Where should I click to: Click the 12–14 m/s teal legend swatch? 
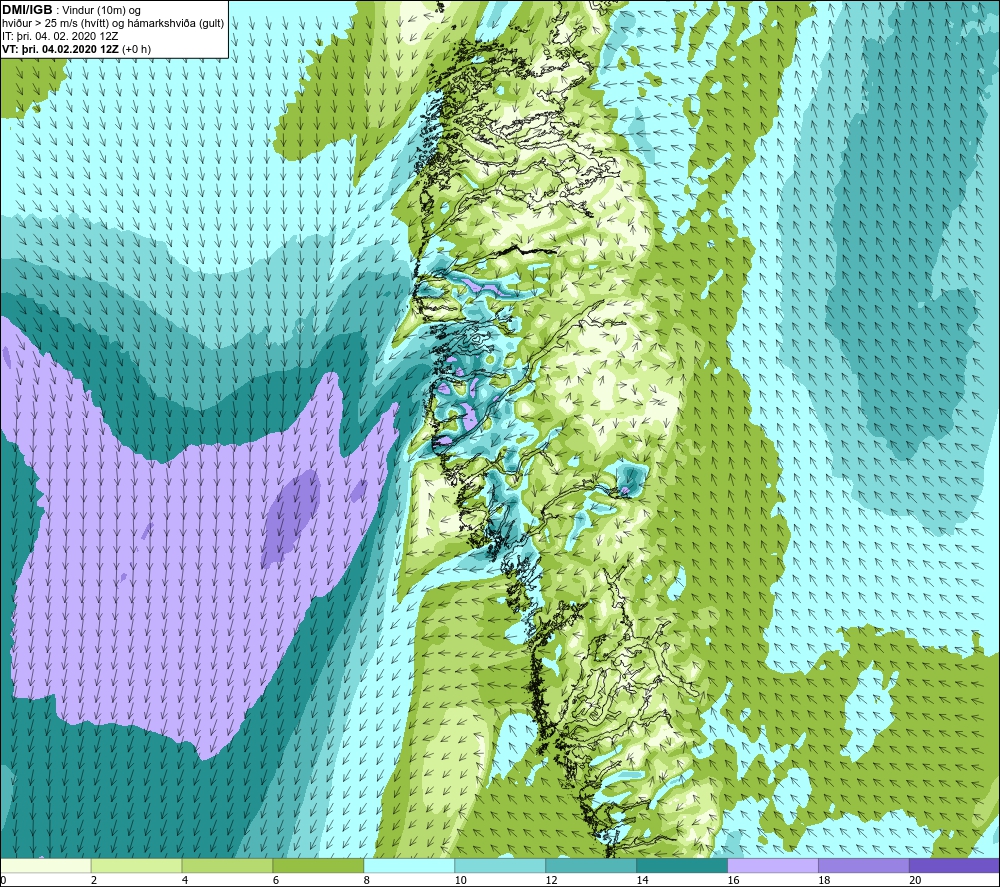[591, 866]
